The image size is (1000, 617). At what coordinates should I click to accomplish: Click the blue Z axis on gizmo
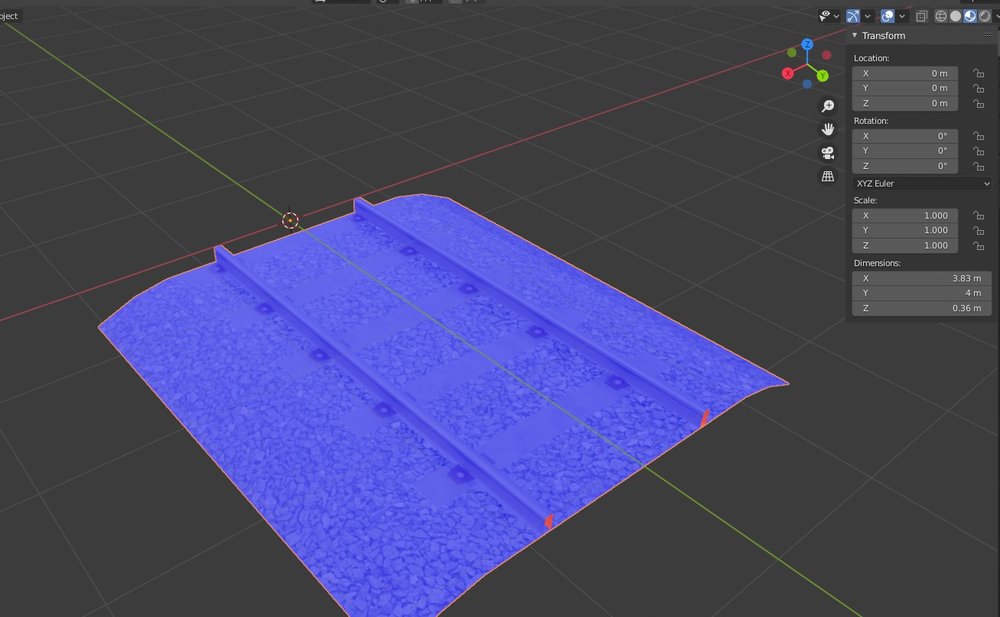coord(807,45)
